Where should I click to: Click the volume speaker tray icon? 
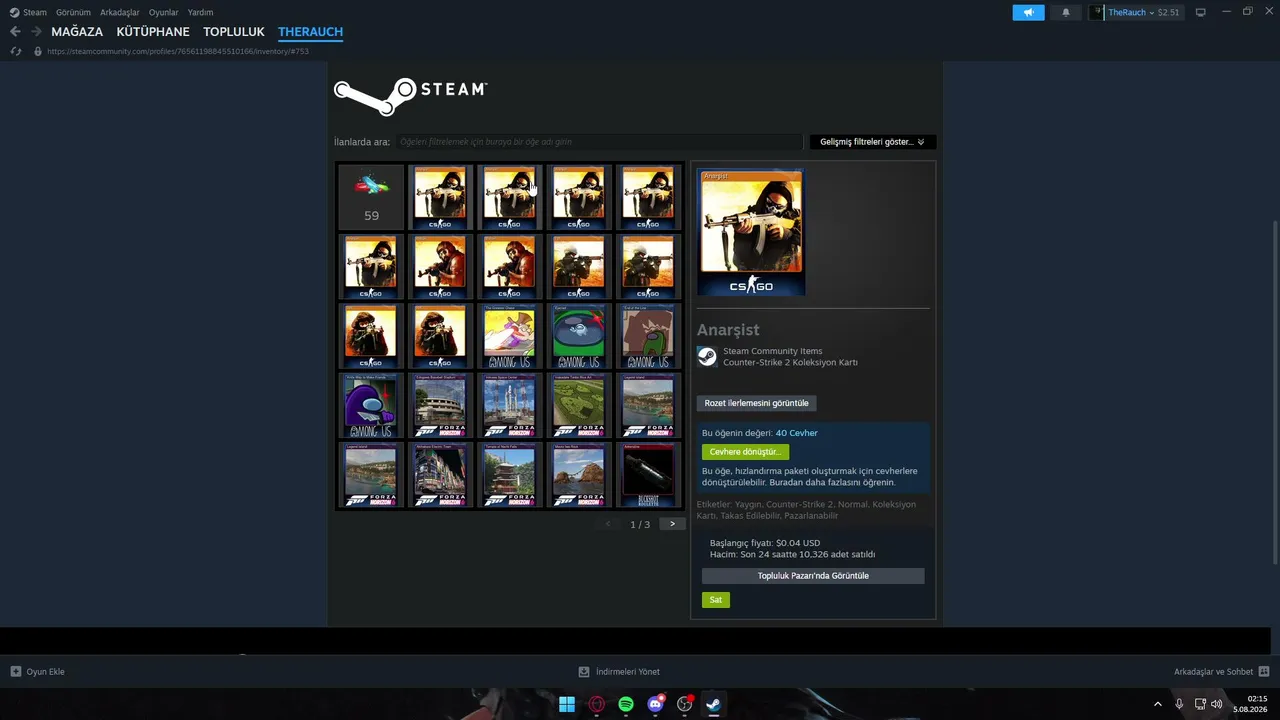coord(1217,704)
